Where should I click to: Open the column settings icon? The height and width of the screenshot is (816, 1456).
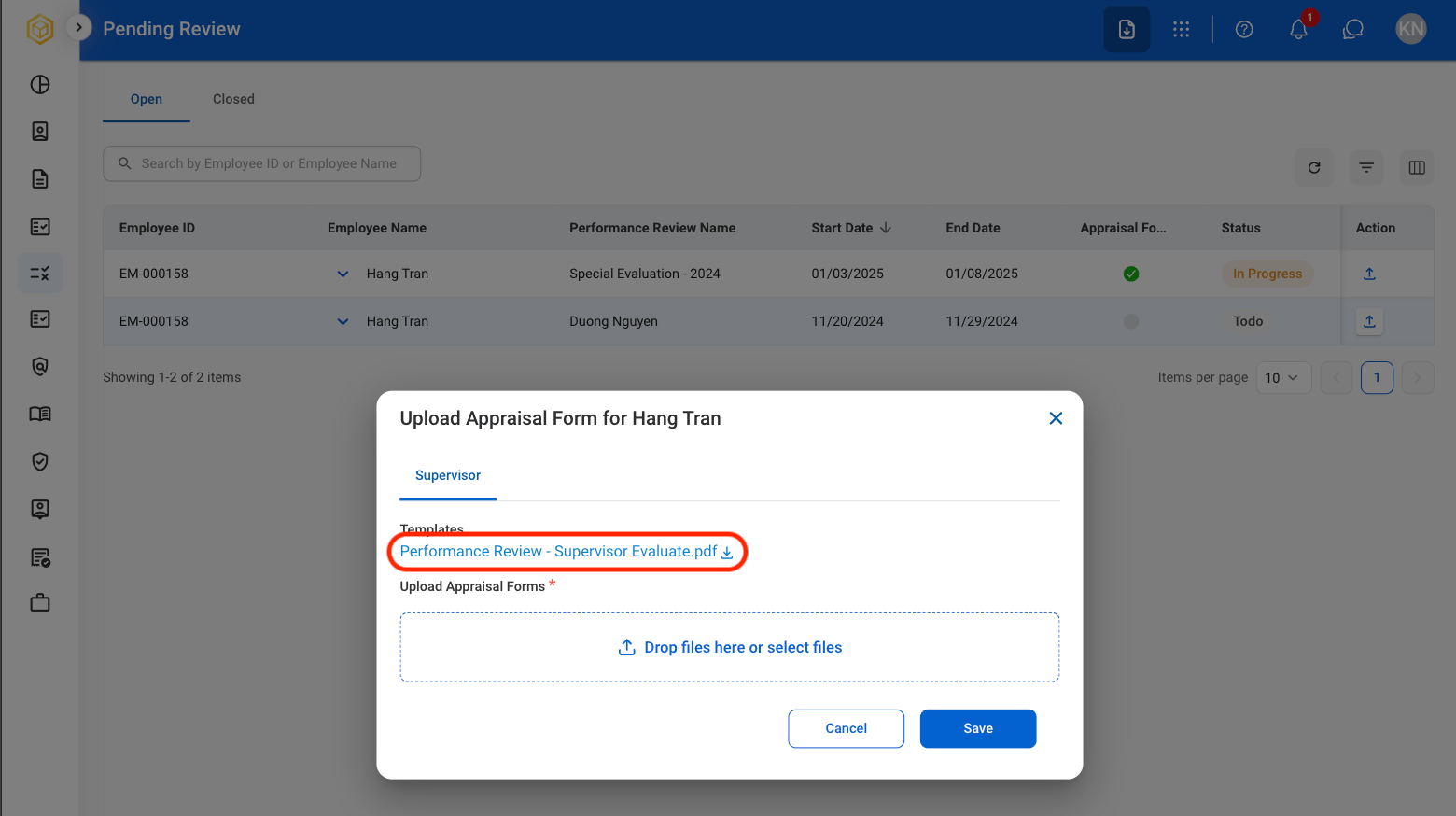pos(1417,168)
